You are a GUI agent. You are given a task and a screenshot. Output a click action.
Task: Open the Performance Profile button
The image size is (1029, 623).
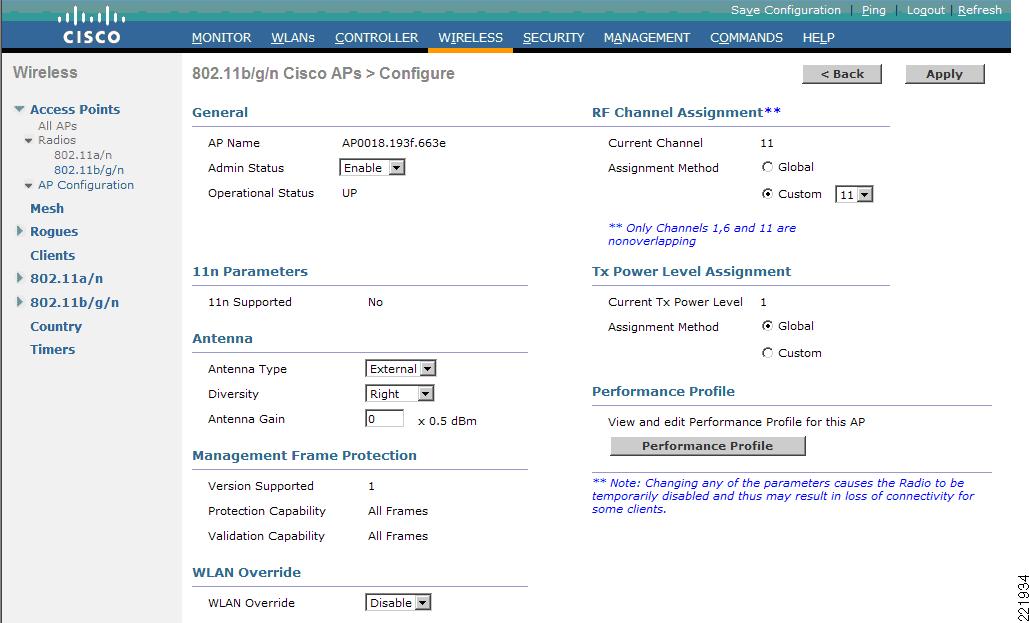point(707,446)
